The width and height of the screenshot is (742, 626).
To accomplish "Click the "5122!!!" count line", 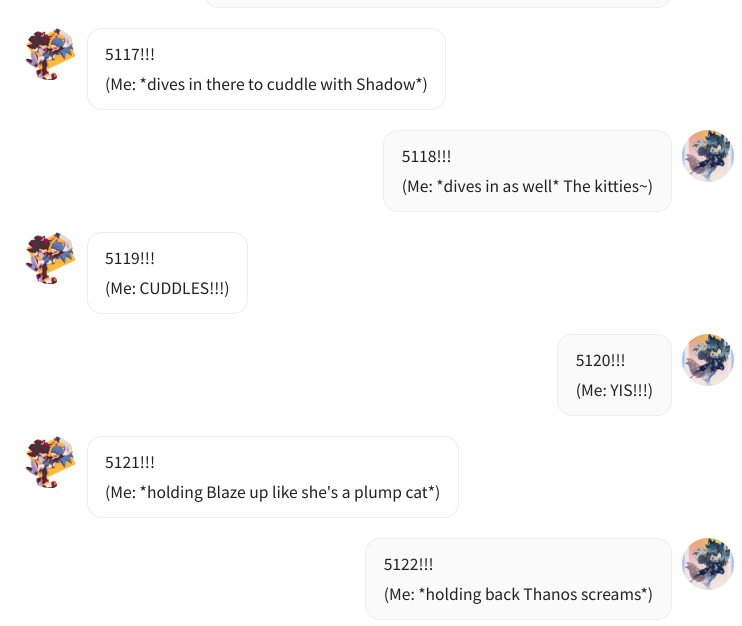I will click(x=408, y=564).
